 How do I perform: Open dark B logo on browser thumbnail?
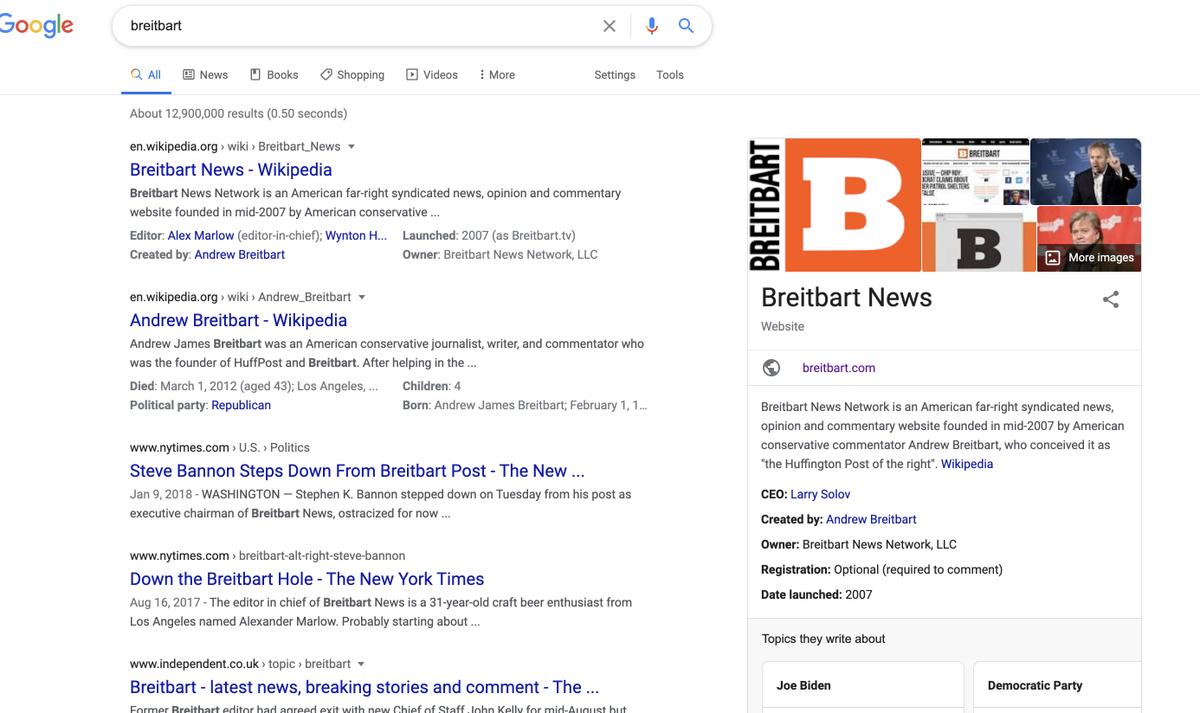979,240
